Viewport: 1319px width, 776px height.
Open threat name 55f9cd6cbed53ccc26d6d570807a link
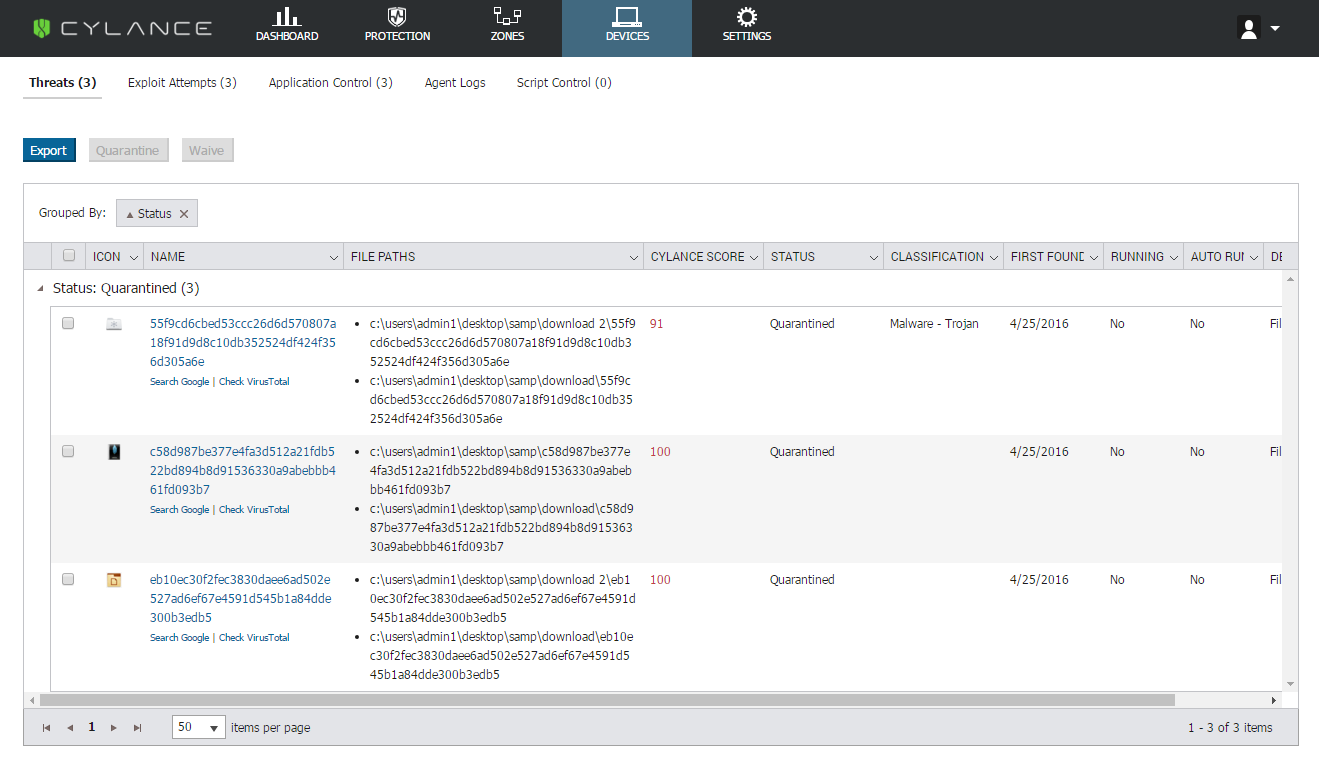(x=243, y=343)
